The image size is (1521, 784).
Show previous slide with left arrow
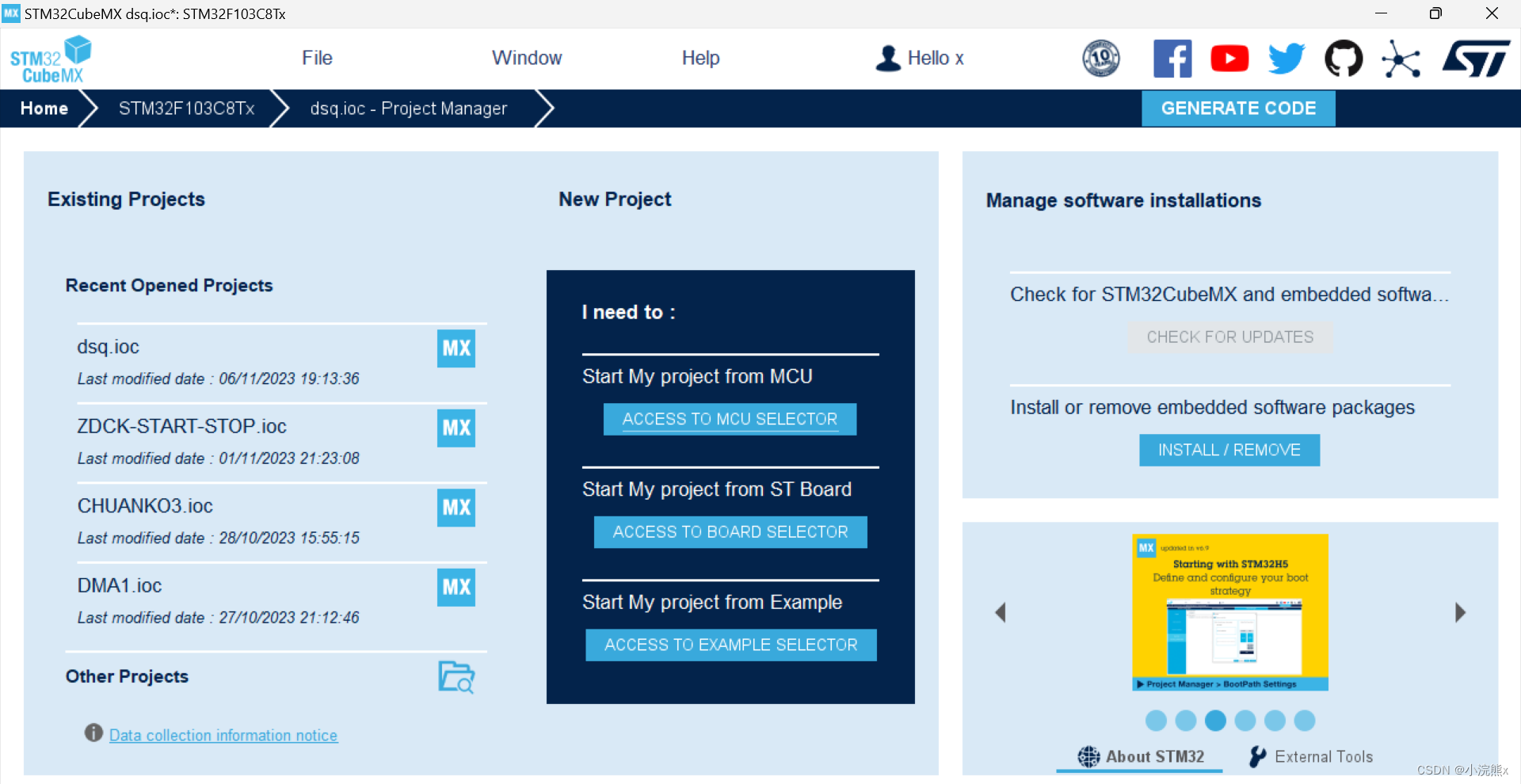point(1001,612)
